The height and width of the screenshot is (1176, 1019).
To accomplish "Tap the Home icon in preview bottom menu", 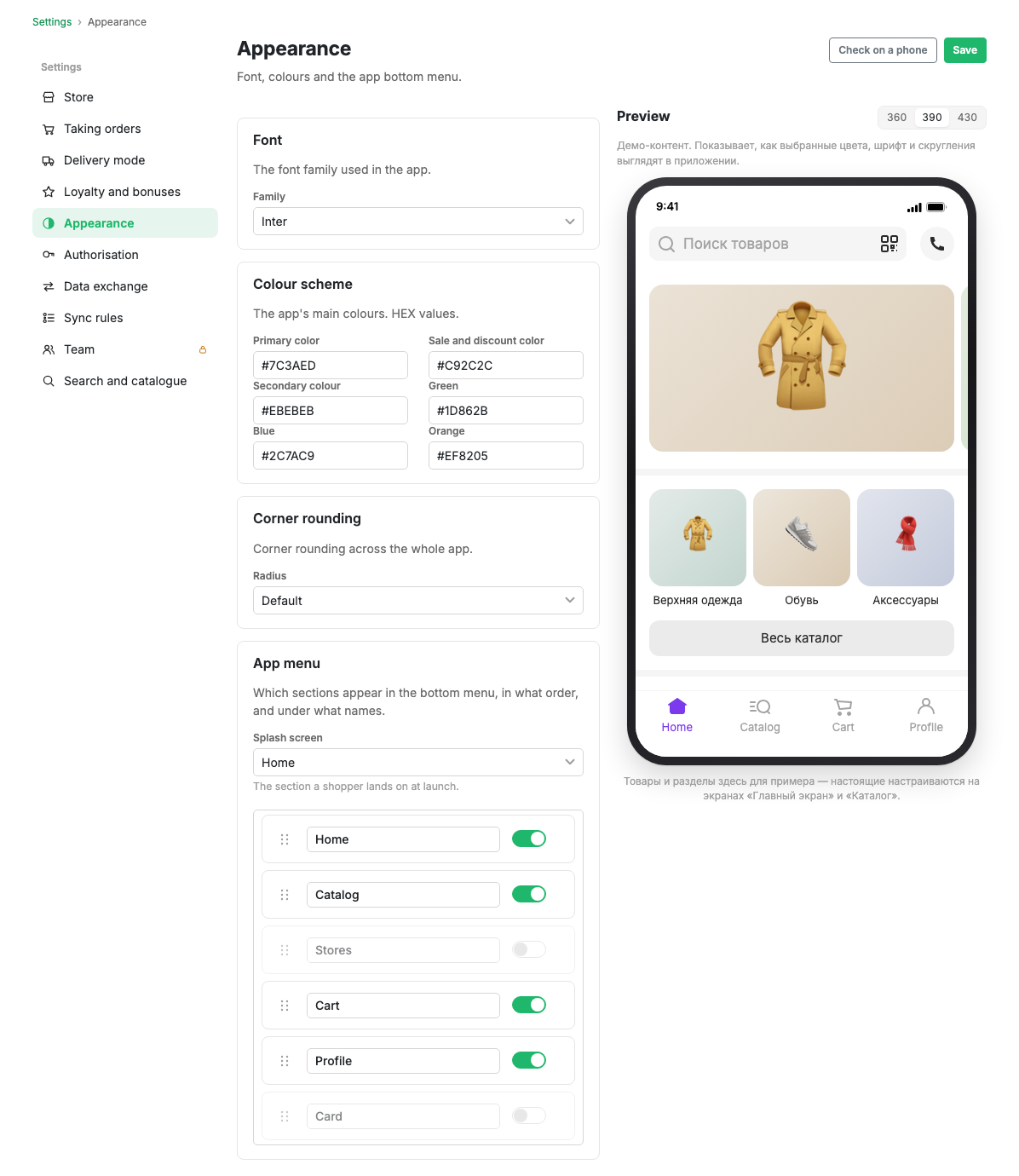I will [677, 706].
